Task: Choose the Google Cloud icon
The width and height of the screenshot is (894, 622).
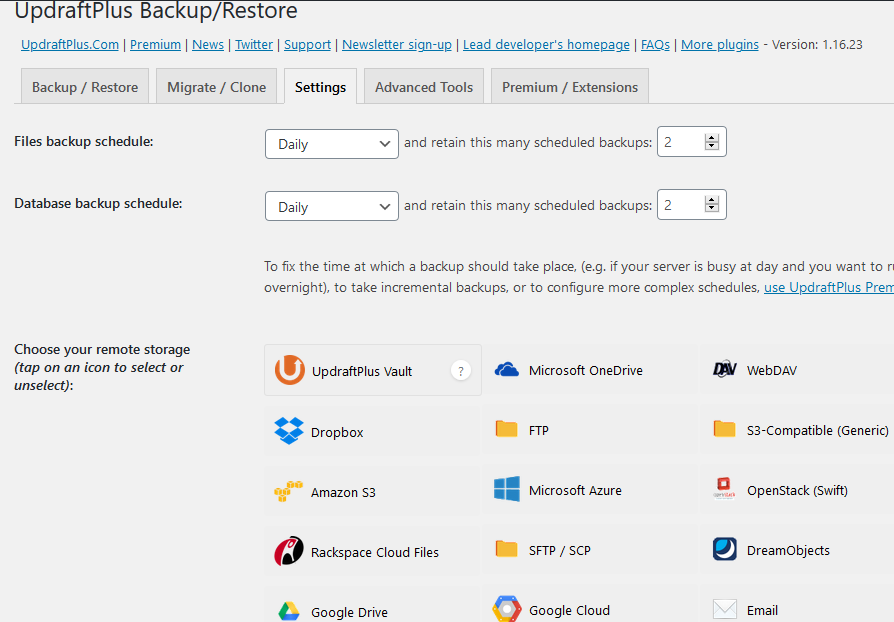Action: (507, 609)
